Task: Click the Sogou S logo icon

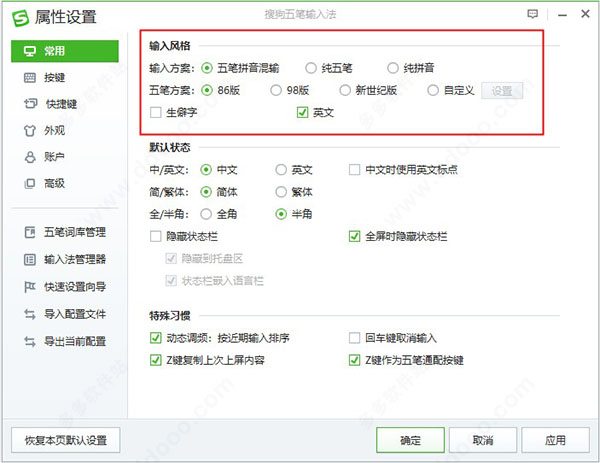Action: [20, 18]
